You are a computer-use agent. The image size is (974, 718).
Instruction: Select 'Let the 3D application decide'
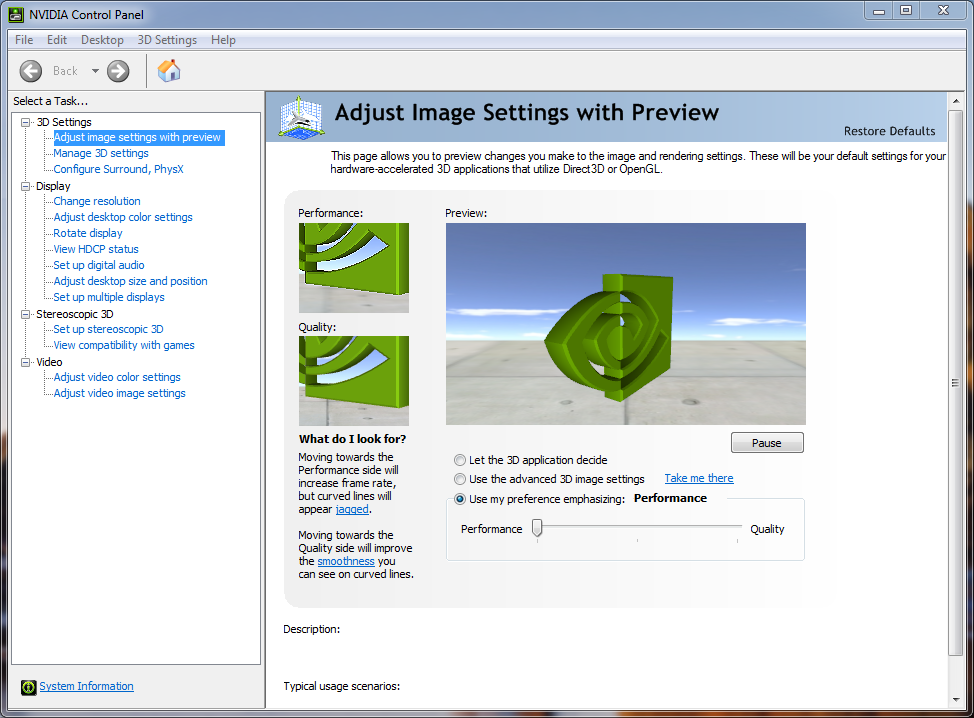click(x=459, y=460)
